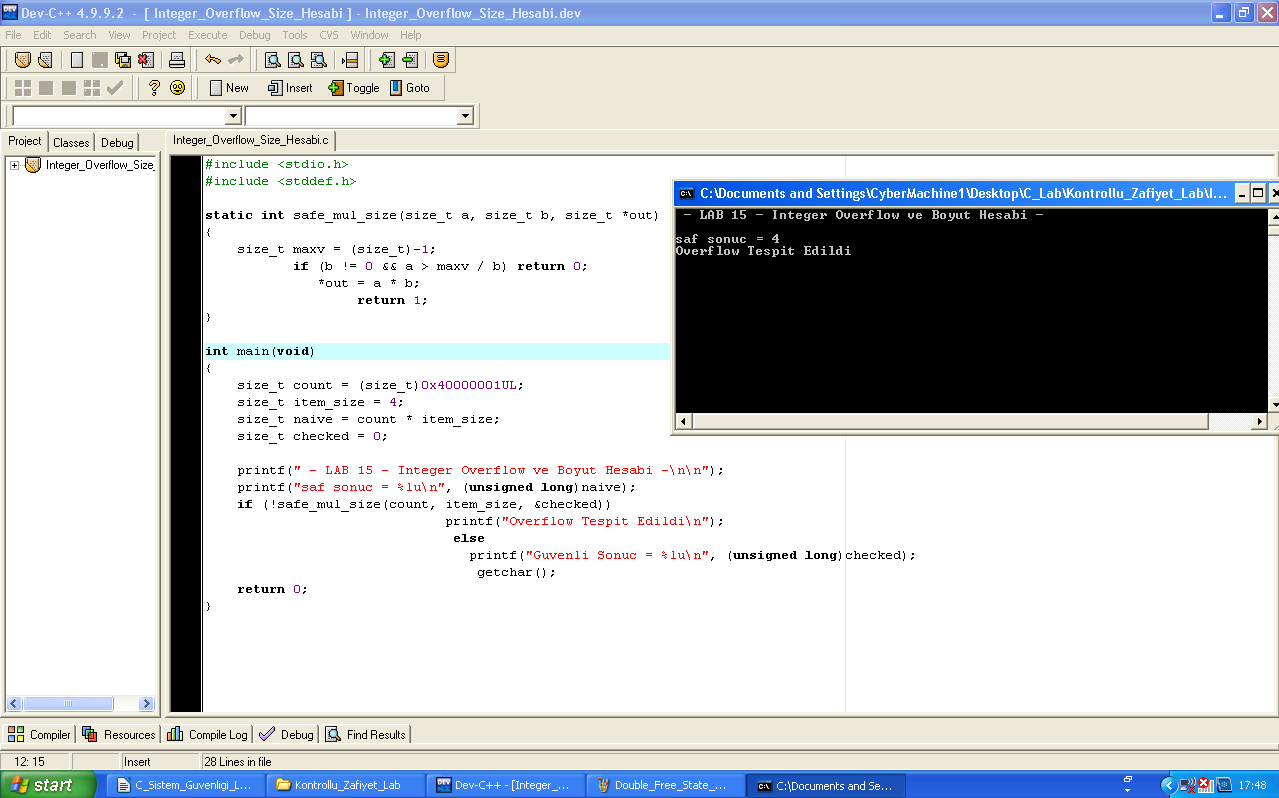Viewport: 1279px width, 798px height.
Task: Open the CVS menu
Action: point(329,35)
